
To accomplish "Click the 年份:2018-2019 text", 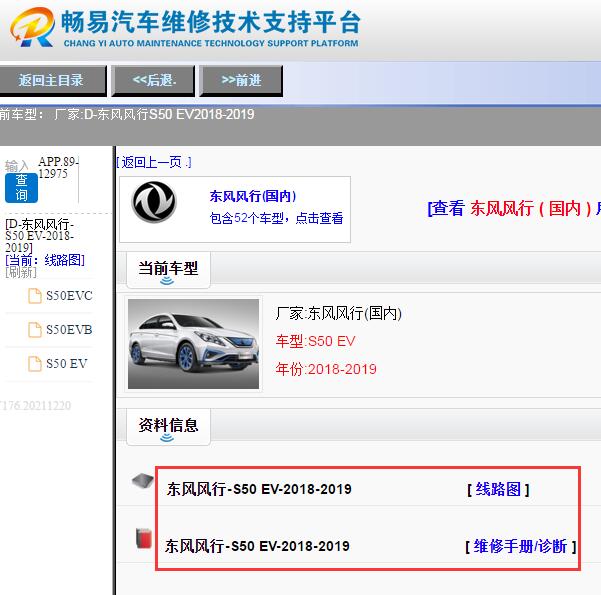I will coord(326,369).
